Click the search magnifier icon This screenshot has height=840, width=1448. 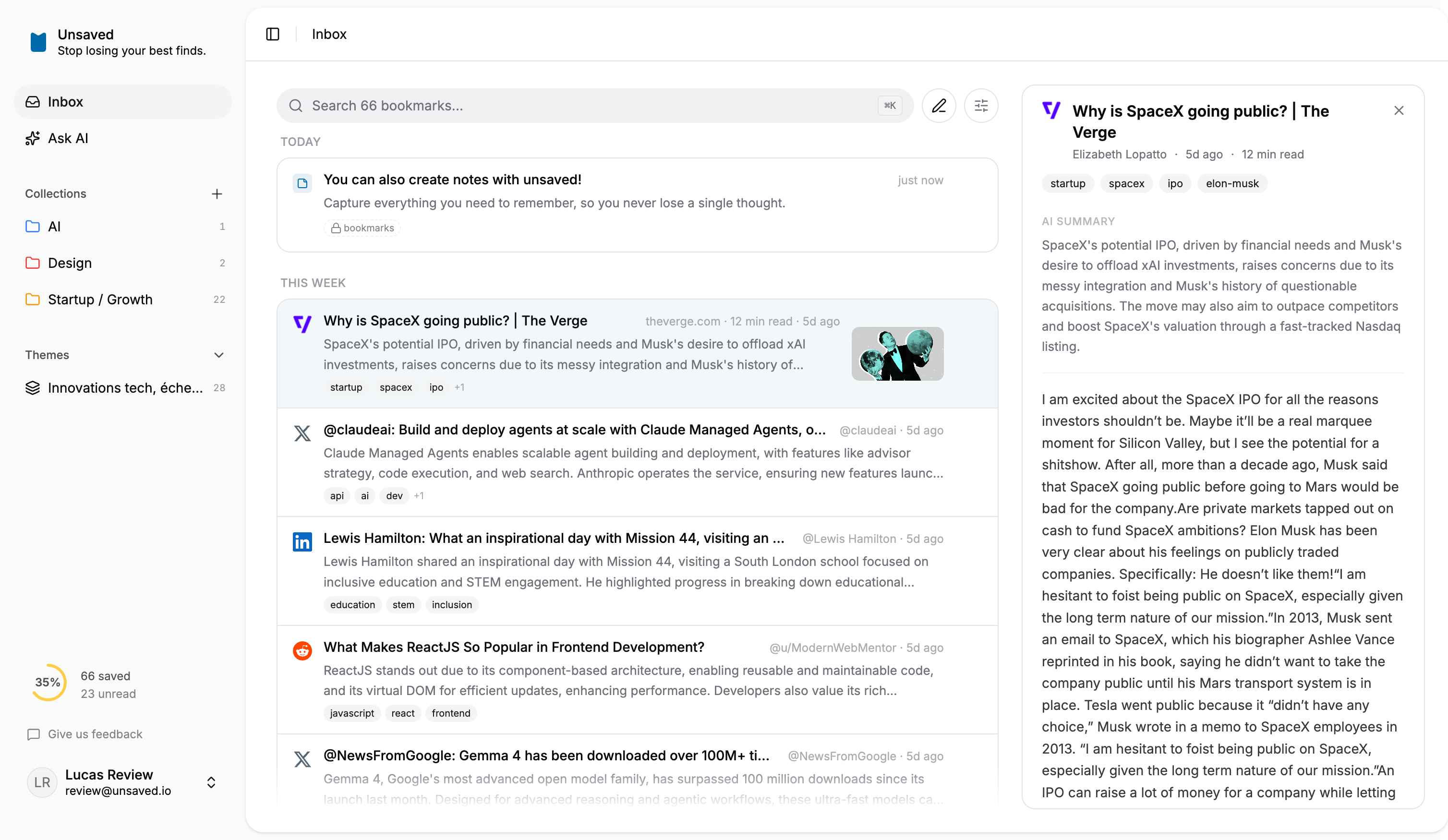tap(296, 106)
